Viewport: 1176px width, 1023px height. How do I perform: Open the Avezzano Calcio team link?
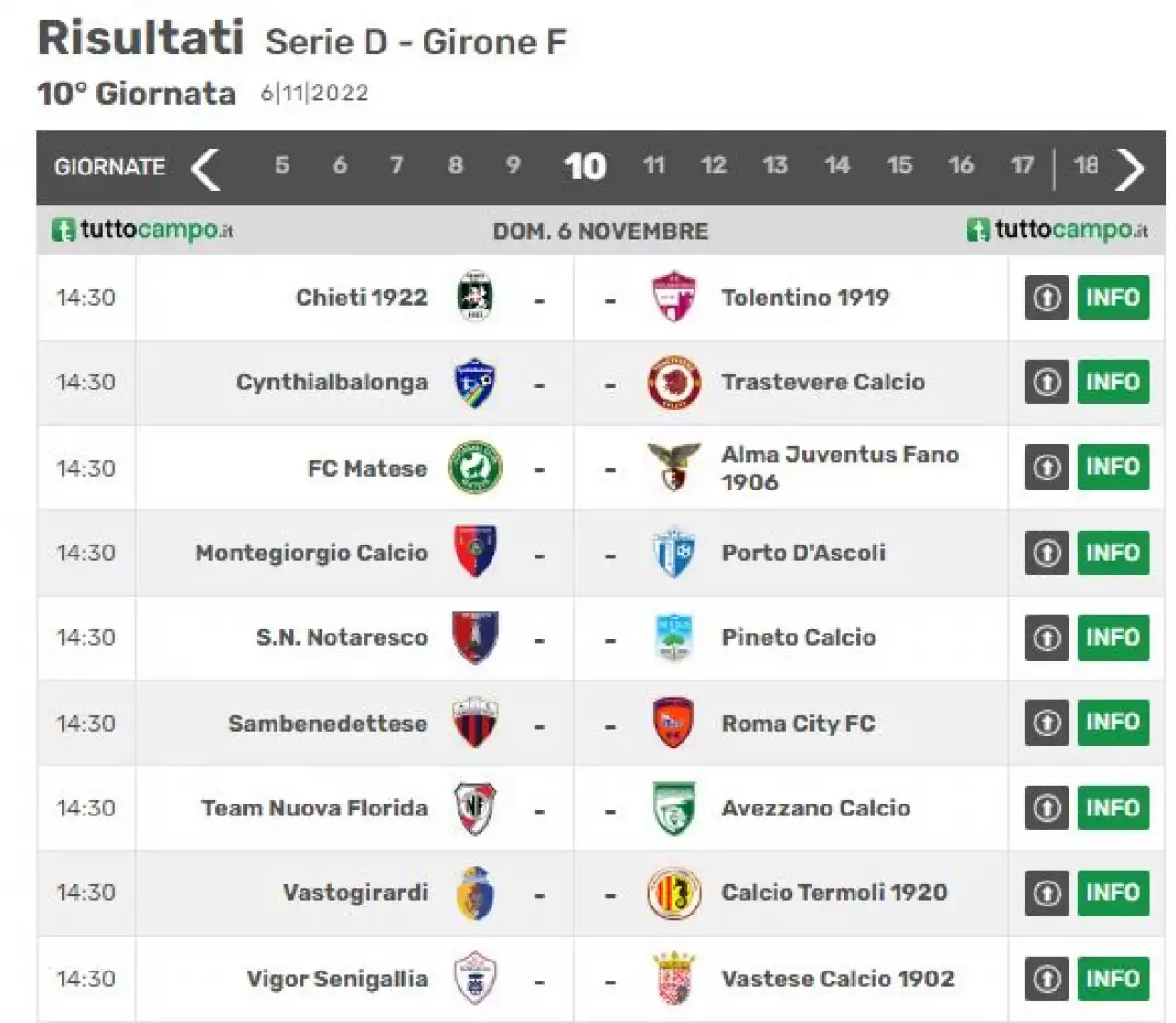tap(816, 808)
